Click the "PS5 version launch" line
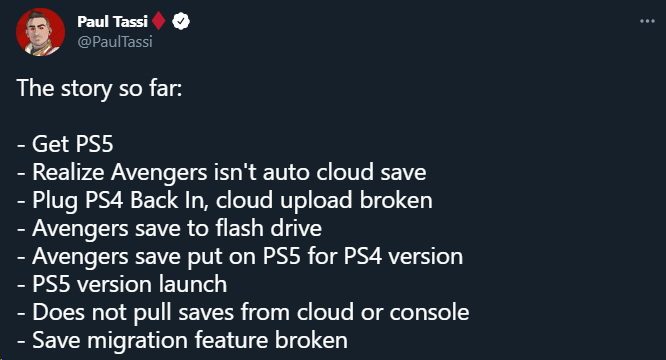Image resolution: width=666 pixels, height=360 pixels. click(x=122, y=284)
